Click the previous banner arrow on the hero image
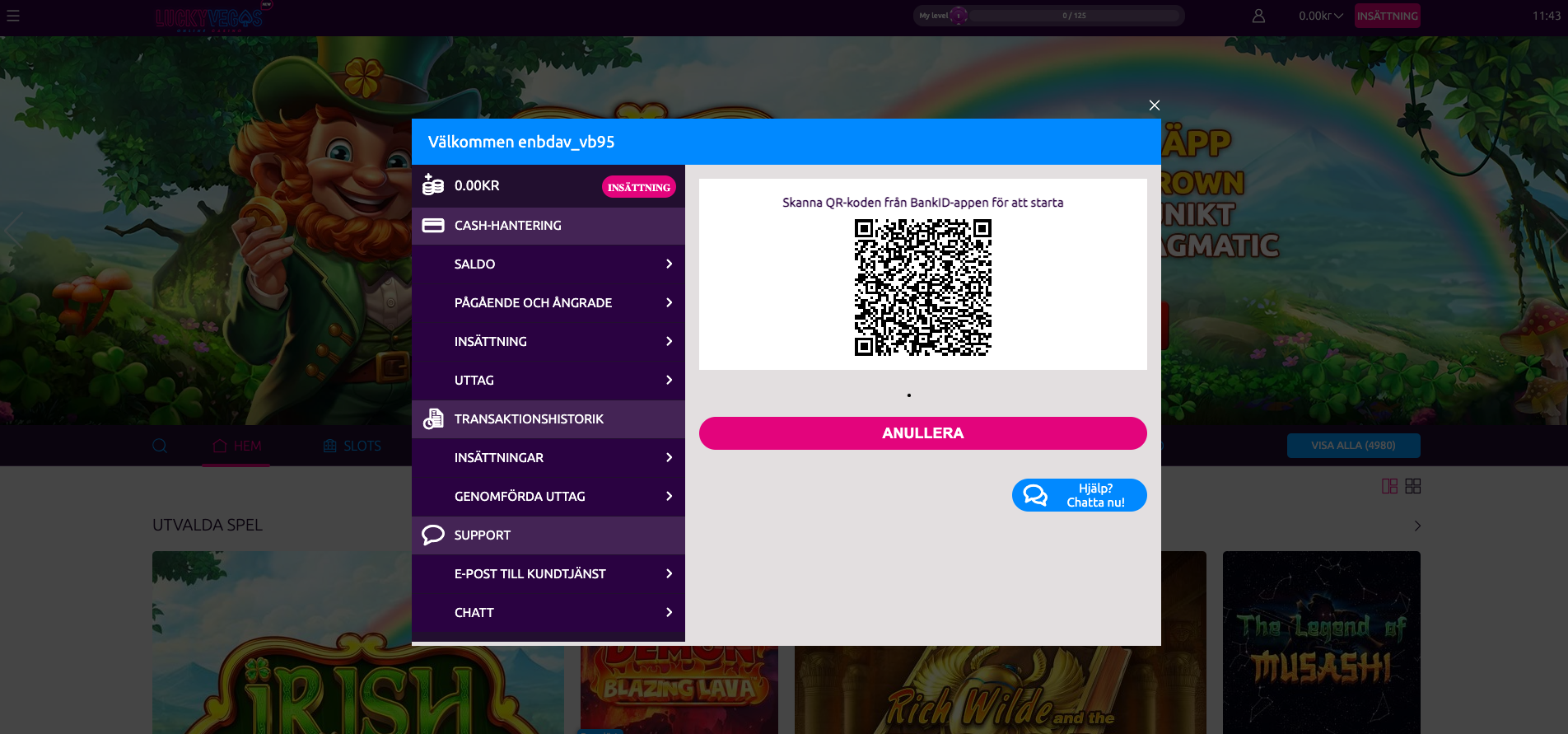 (x=13, y=231)
